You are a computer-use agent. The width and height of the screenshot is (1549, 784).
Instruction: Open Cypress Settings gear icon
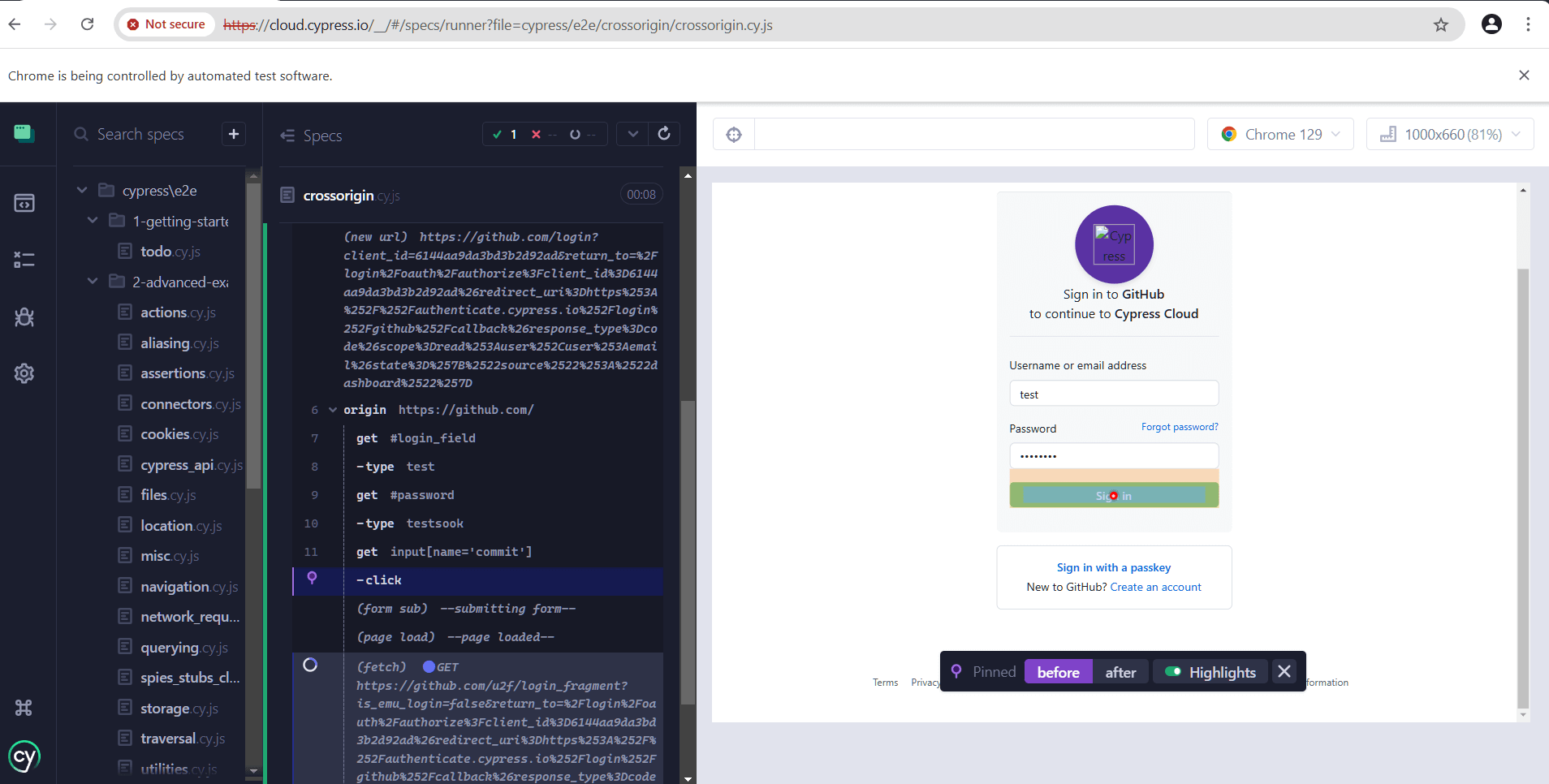coord(24,373)
